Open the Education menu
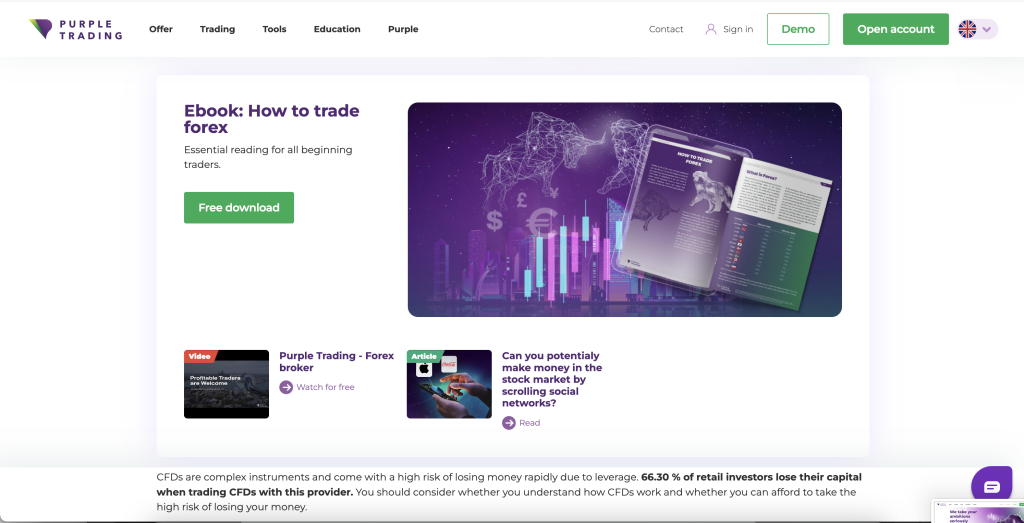Screen dimensions: 1024x523 (337, 29)
